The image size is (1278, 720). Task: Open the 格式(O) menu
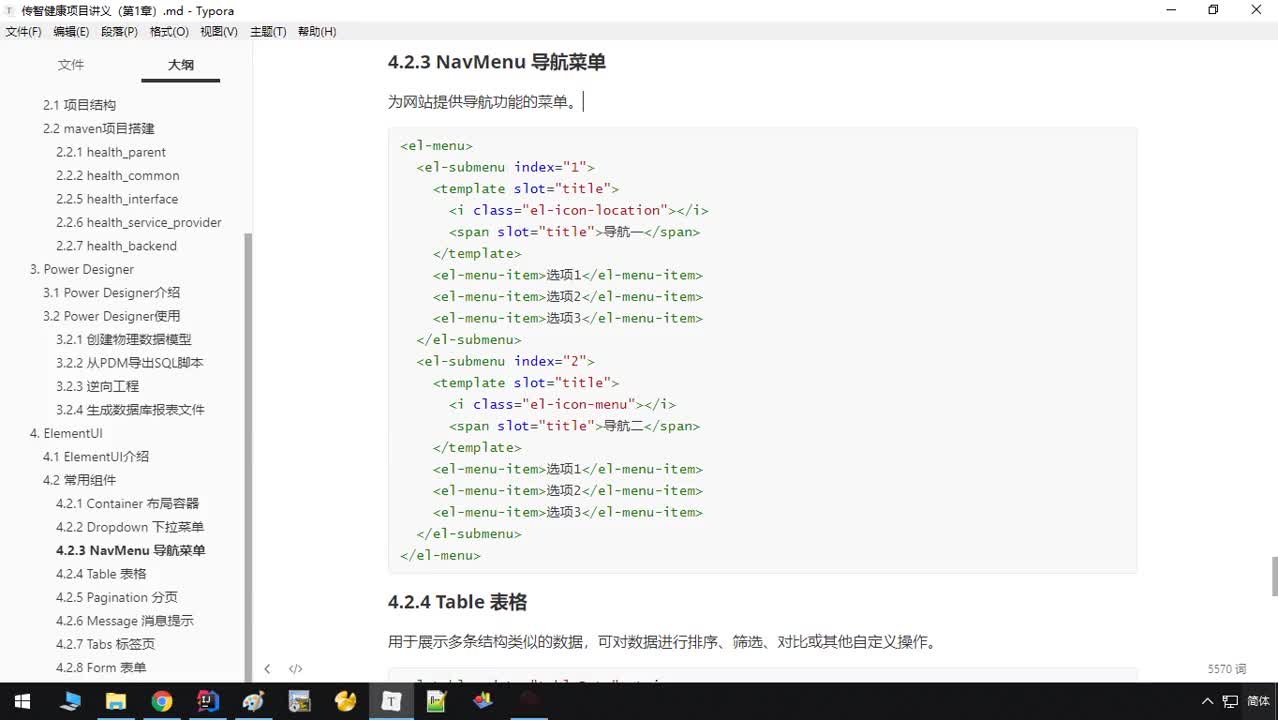point(169,32)
